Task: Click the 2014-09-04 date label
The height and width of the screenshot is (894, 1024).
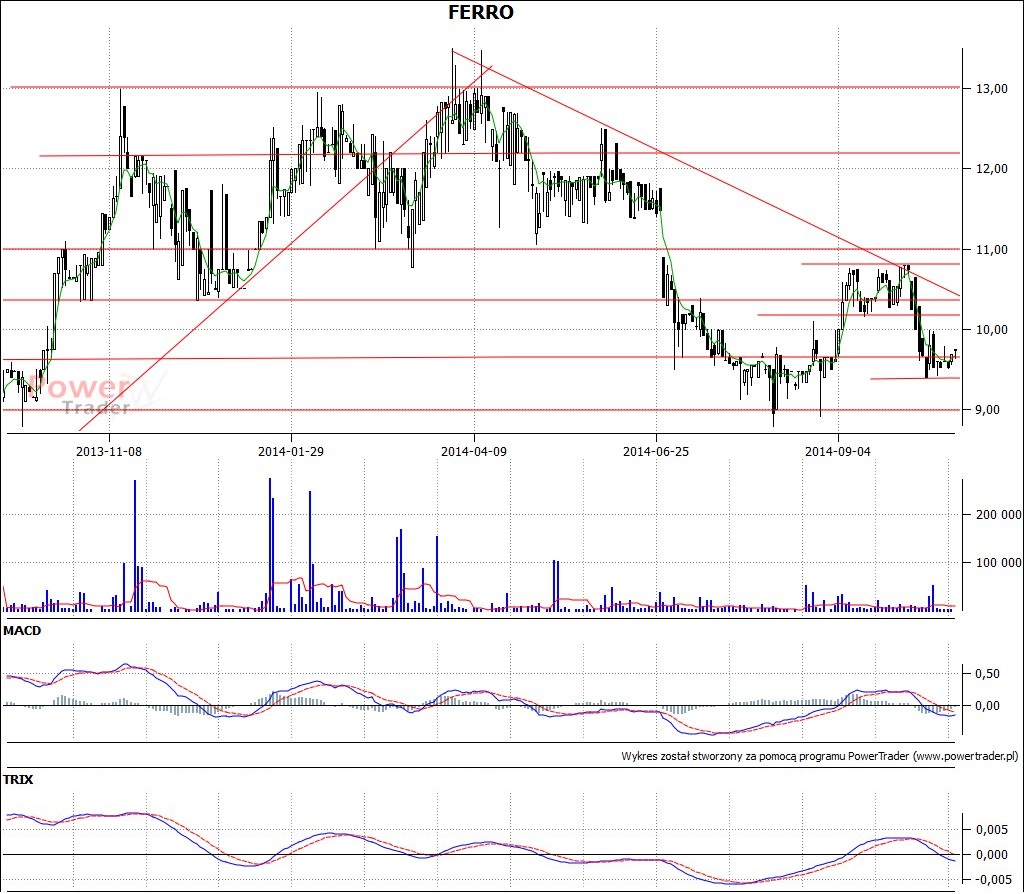Action: [x=838, y=451]
